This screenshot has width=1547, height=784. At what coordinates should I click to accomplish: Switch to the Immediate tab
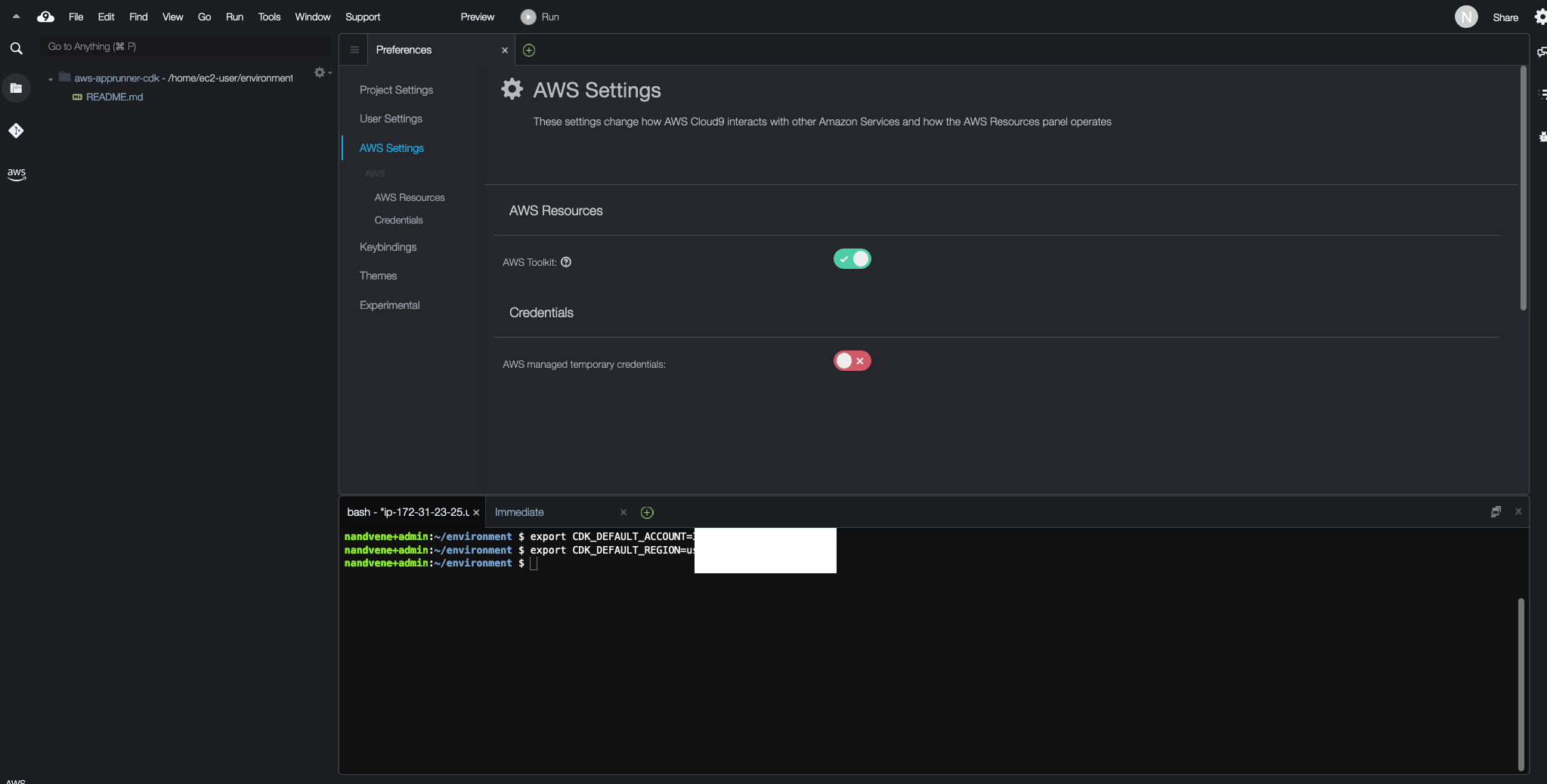pyautogui.click(x=519, y=512)
